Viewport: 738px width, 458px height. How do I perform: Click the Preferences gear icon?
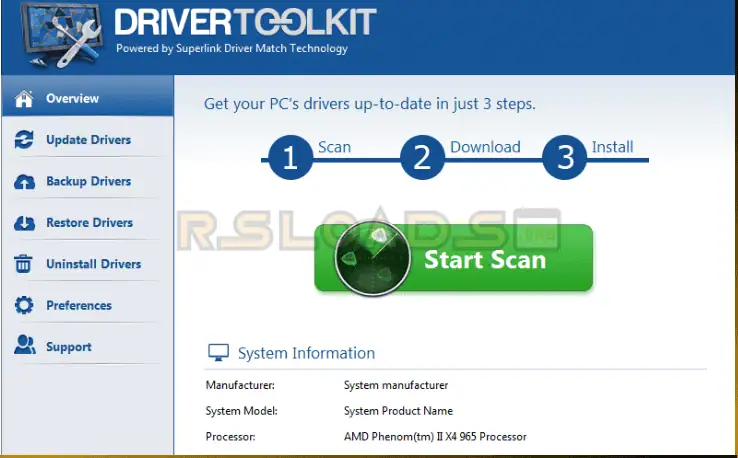click(x=24, y=305)
